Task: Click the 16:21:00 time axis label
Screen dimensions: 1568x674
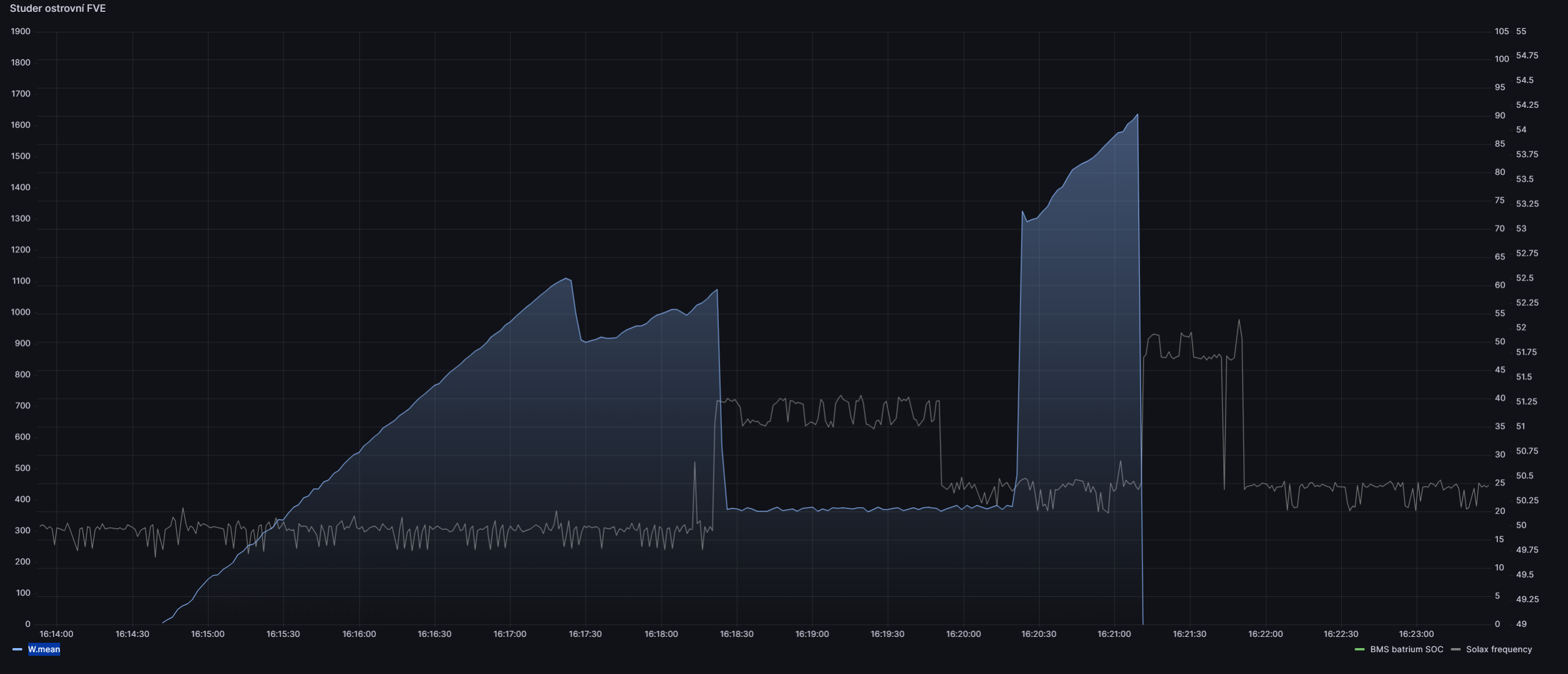Action: 1114,634
